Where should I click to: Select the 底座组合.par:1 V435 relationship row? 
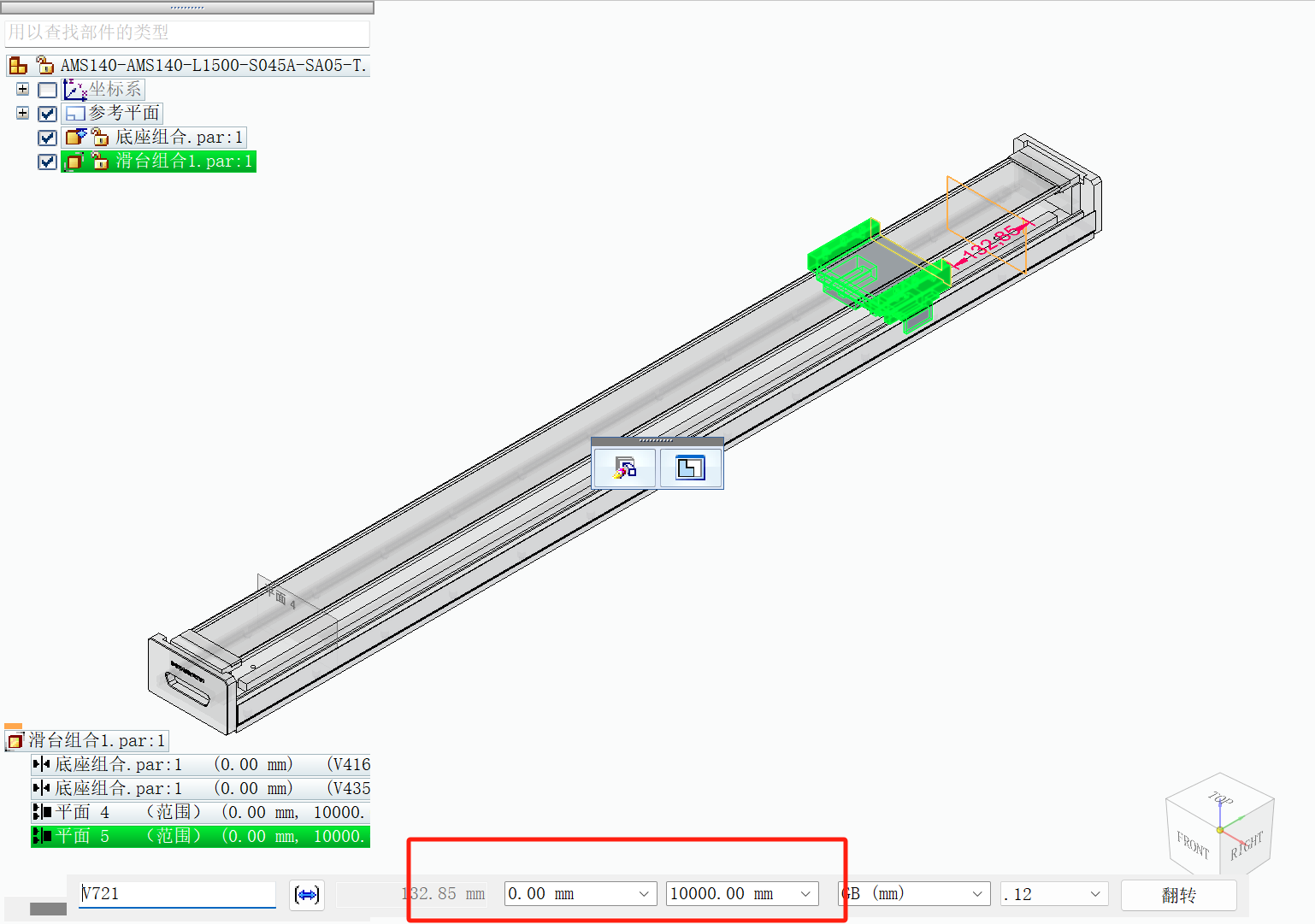coord(201,788)
